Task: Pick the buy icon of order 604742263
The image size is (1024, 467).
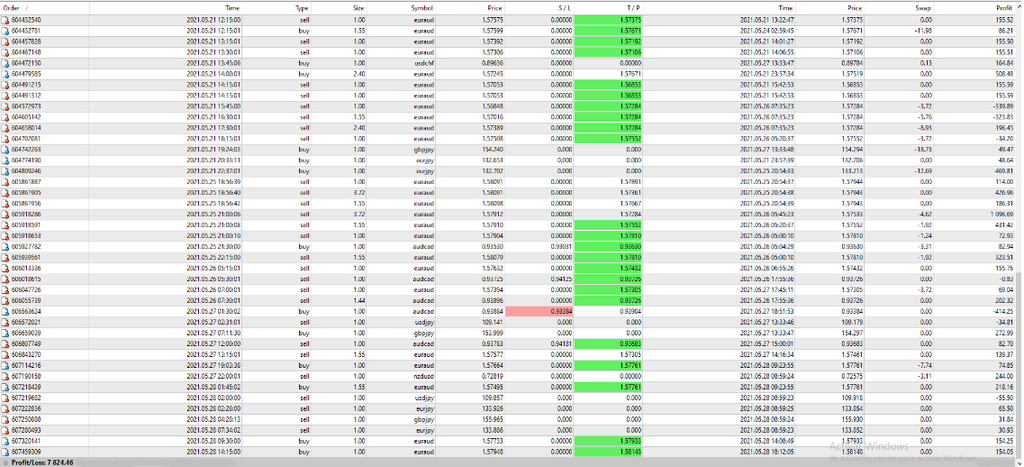Action: 5,150
